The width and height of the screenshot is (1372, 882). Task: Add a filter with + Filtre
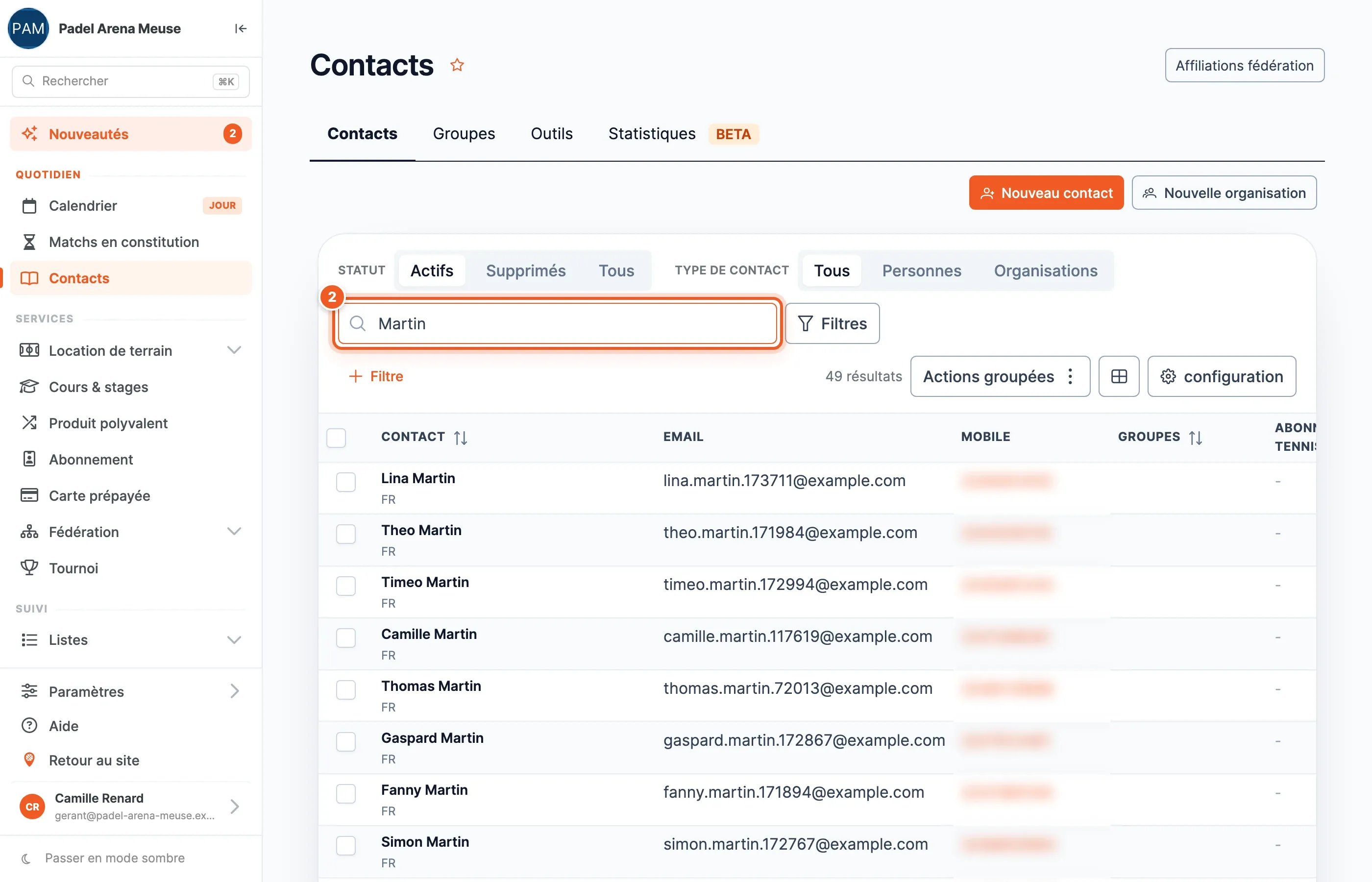[376, 376]
